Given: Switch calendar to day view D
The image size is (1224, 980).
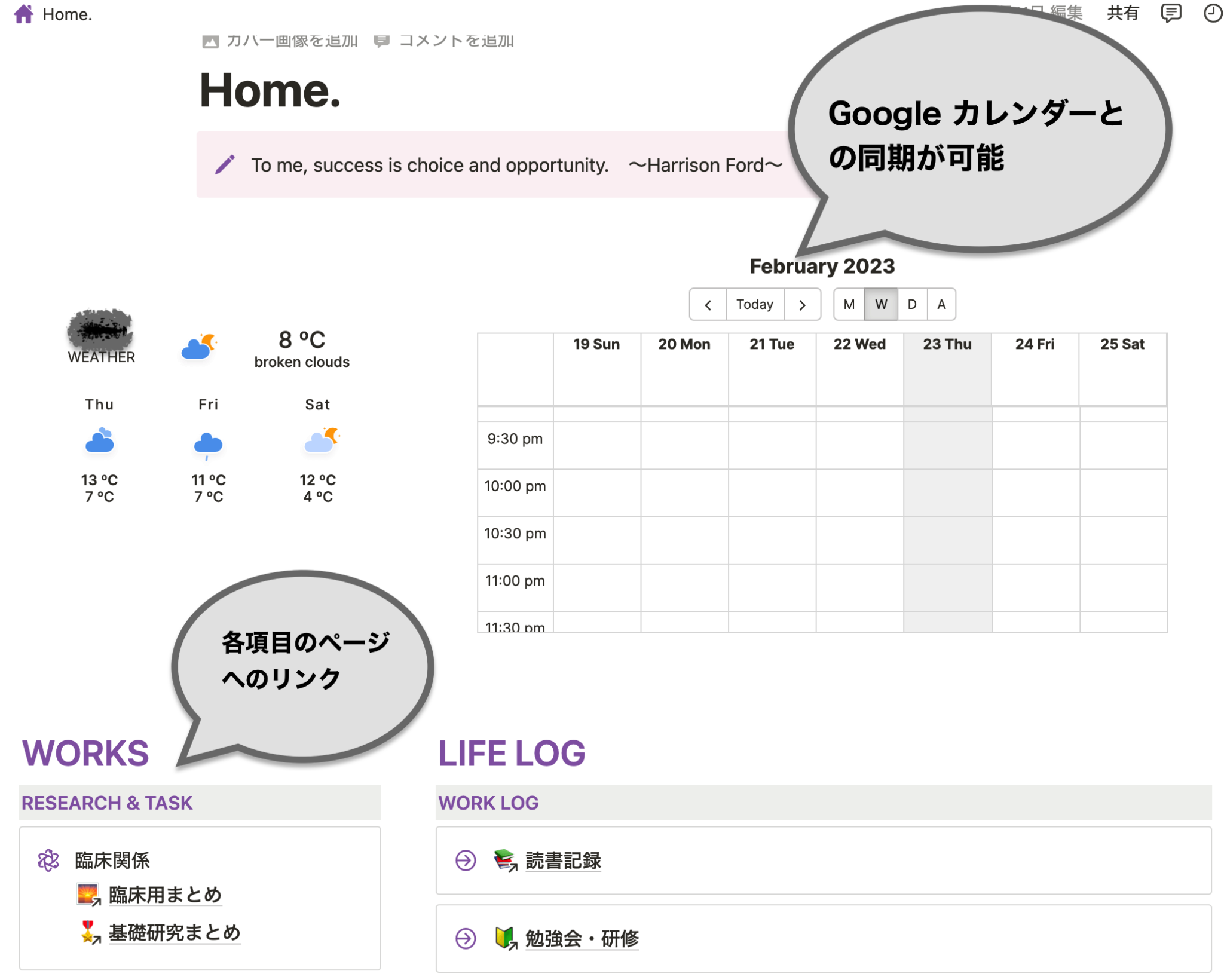Looking at the screenshot, I should point(911,304).
